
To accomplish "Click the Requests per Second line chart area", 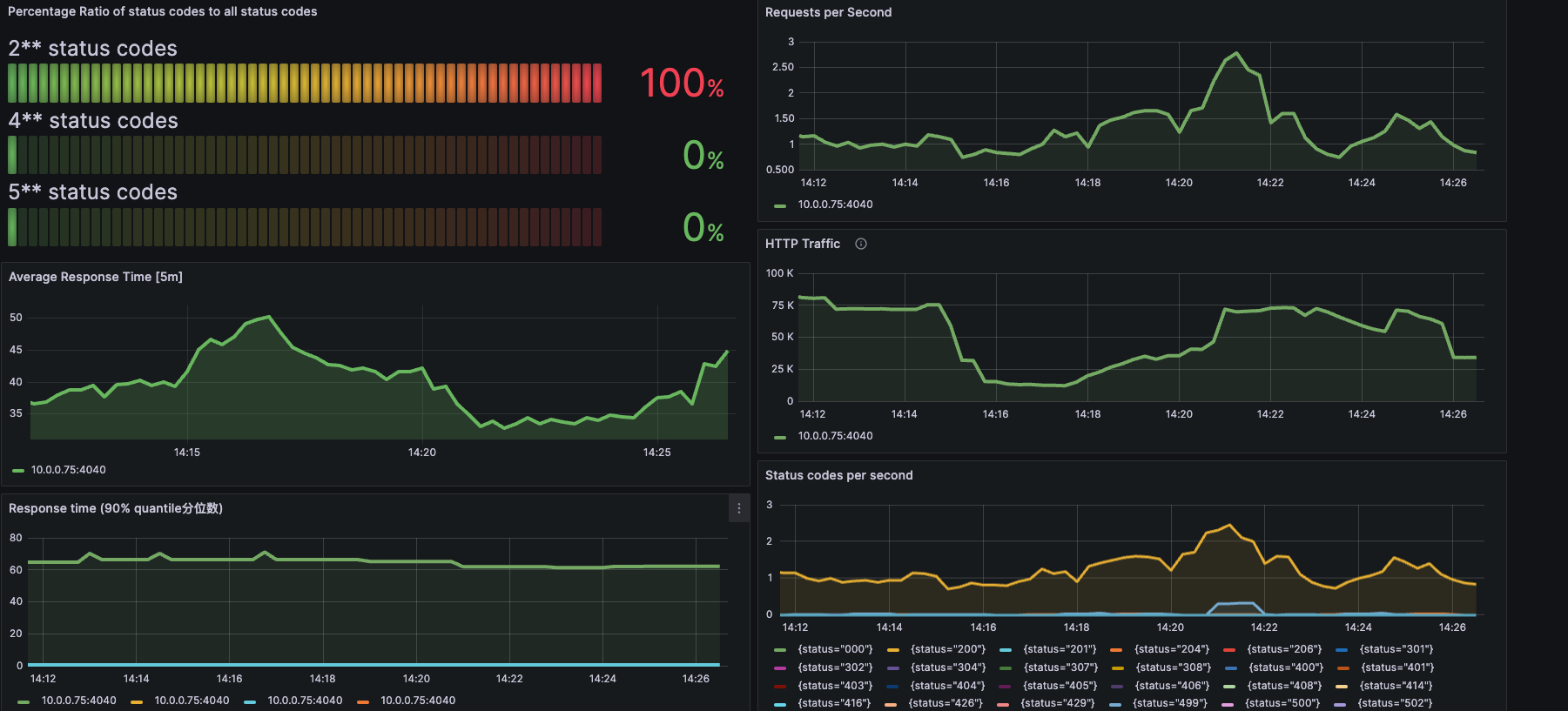I will pos(1141,105).
